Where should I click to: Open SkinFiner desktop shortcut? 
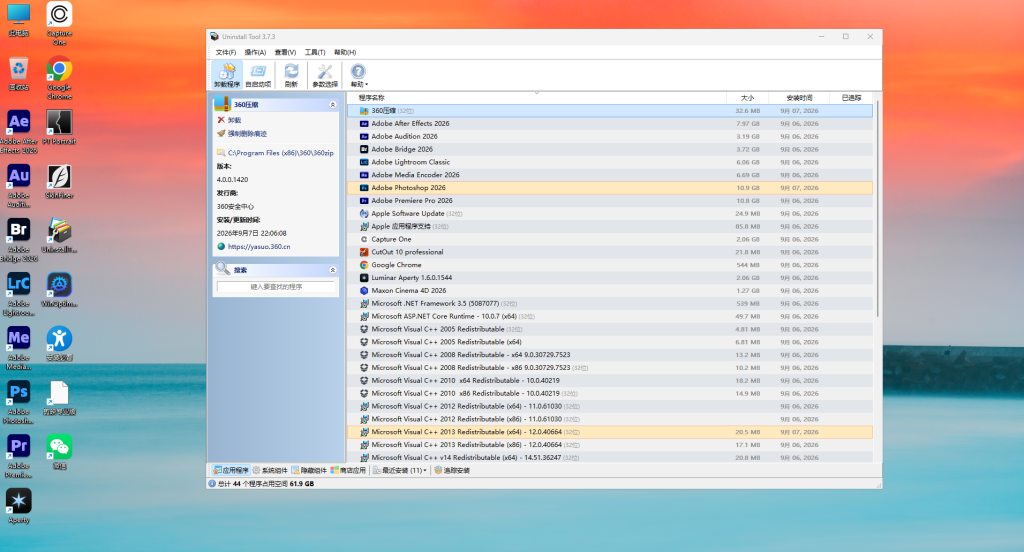[59, 182]
